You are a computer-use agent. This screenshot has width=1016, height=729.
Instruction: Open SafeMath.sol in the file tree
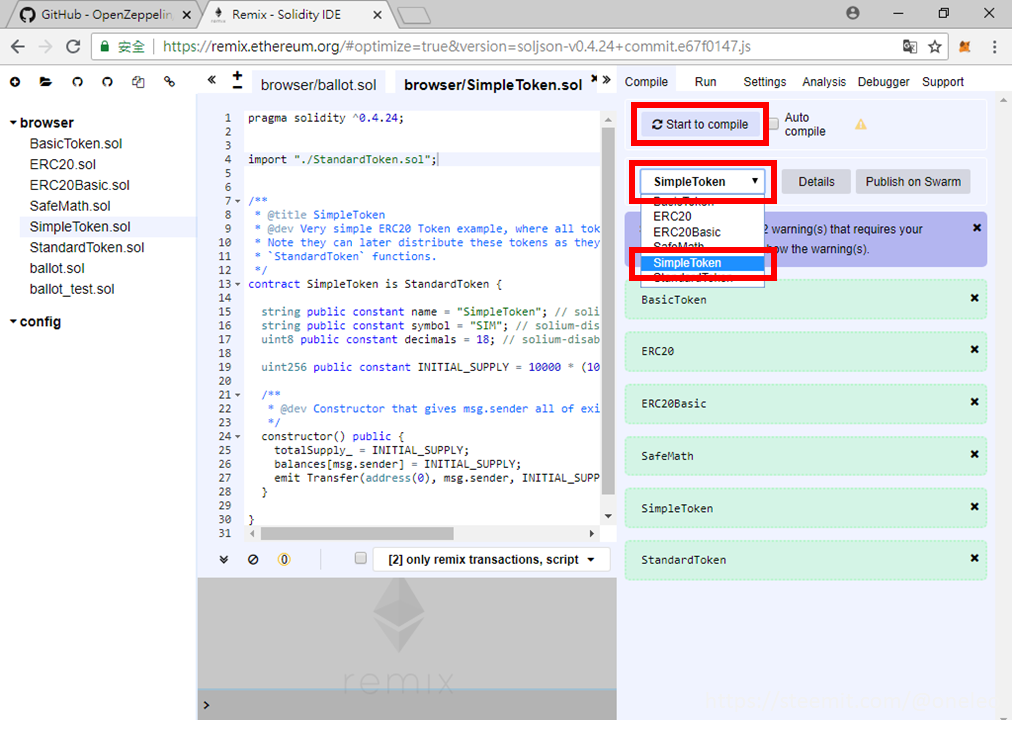70,206
